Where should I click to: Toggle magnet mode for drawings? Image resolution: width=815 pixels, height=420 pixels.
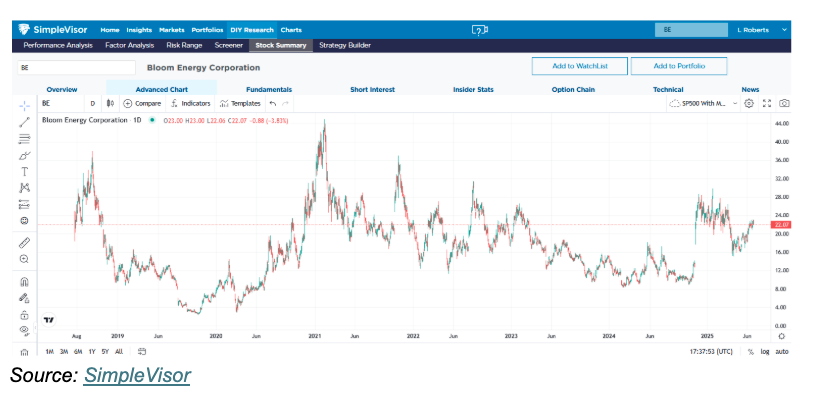(x=24, y=282)
